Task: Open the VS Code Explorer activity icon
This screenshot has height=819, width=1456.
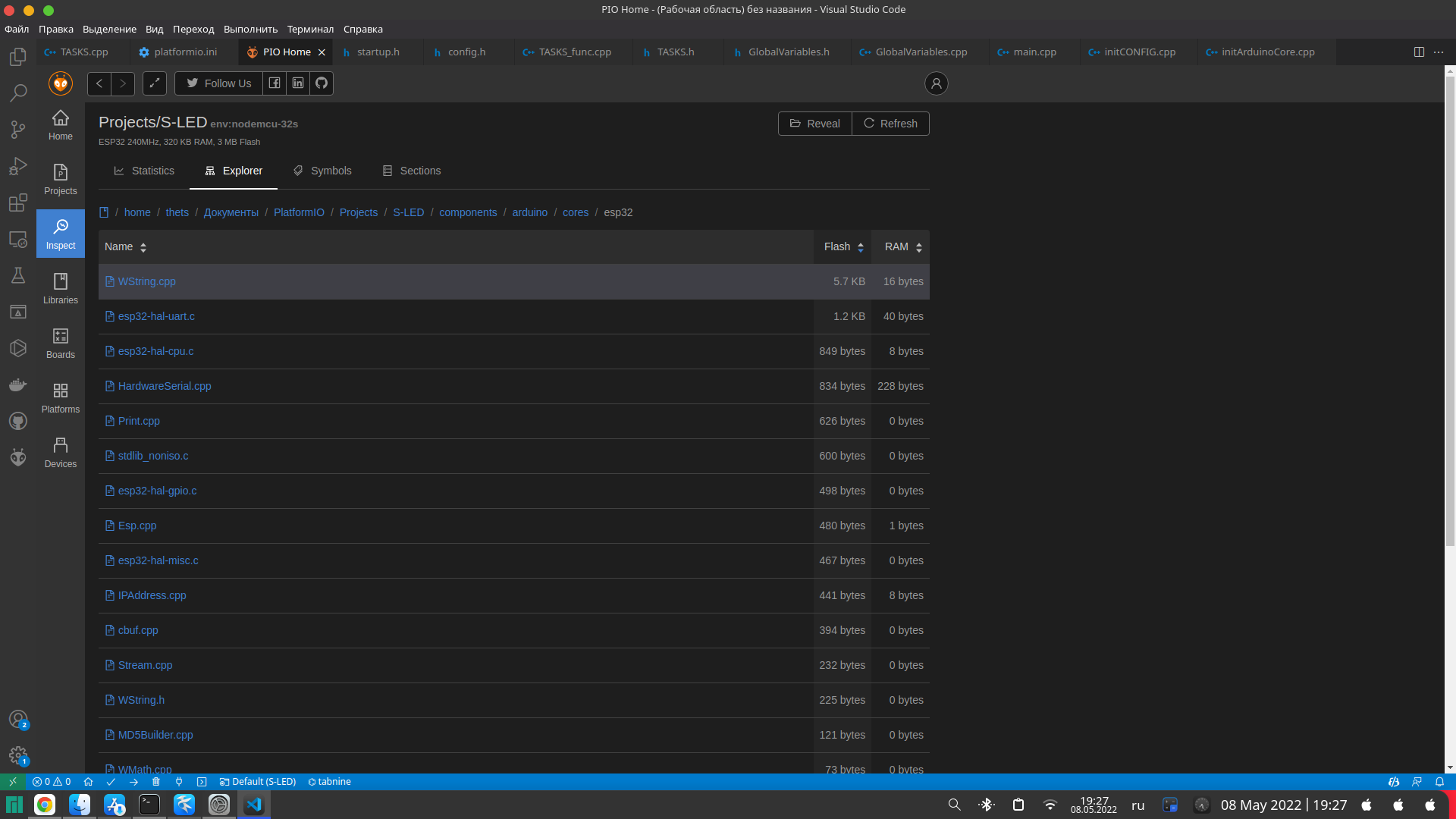Action: click(x=18, y=57)
